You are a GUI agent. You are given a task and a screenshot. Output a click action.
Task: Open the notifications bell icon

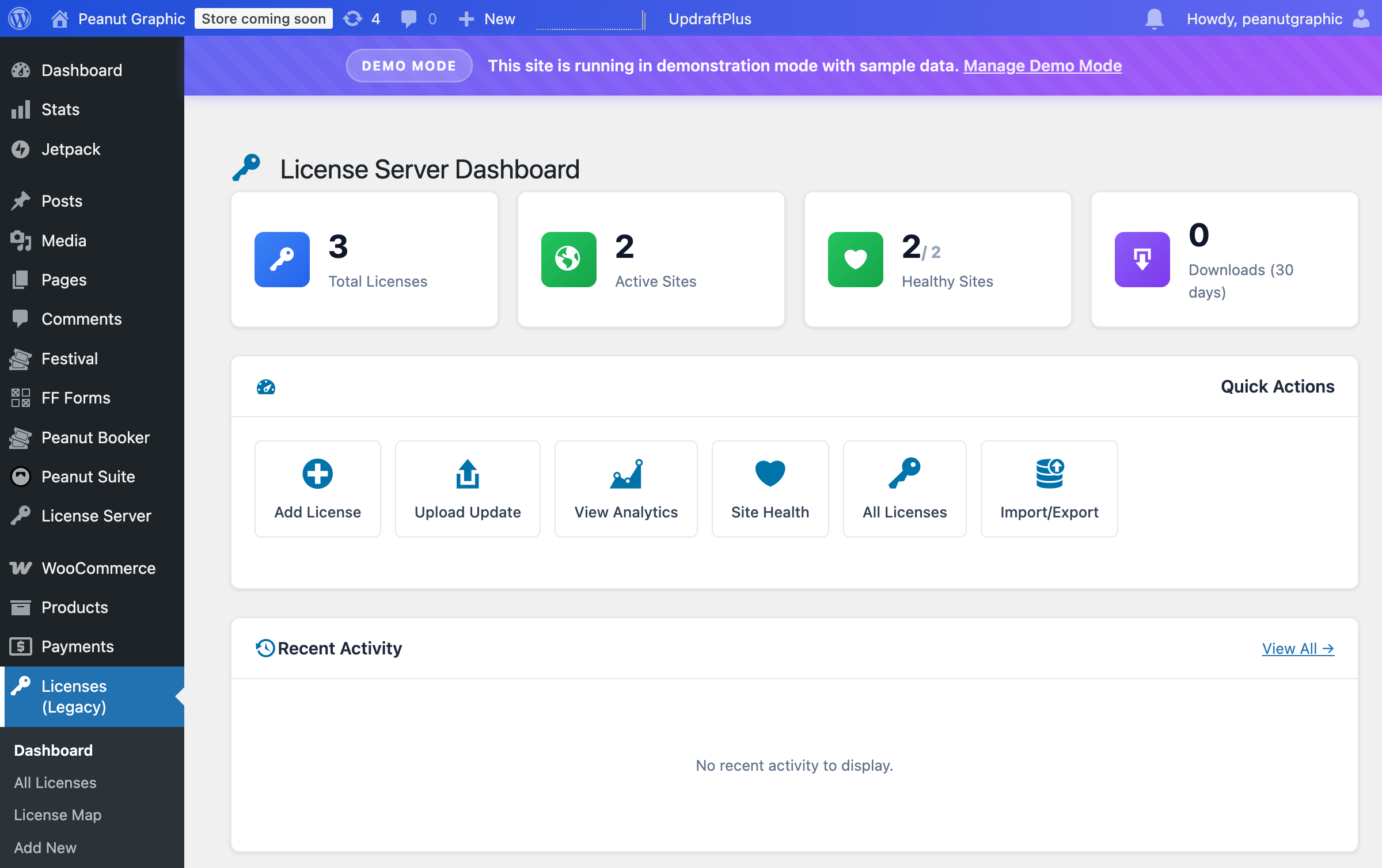tap(1155, 18)
